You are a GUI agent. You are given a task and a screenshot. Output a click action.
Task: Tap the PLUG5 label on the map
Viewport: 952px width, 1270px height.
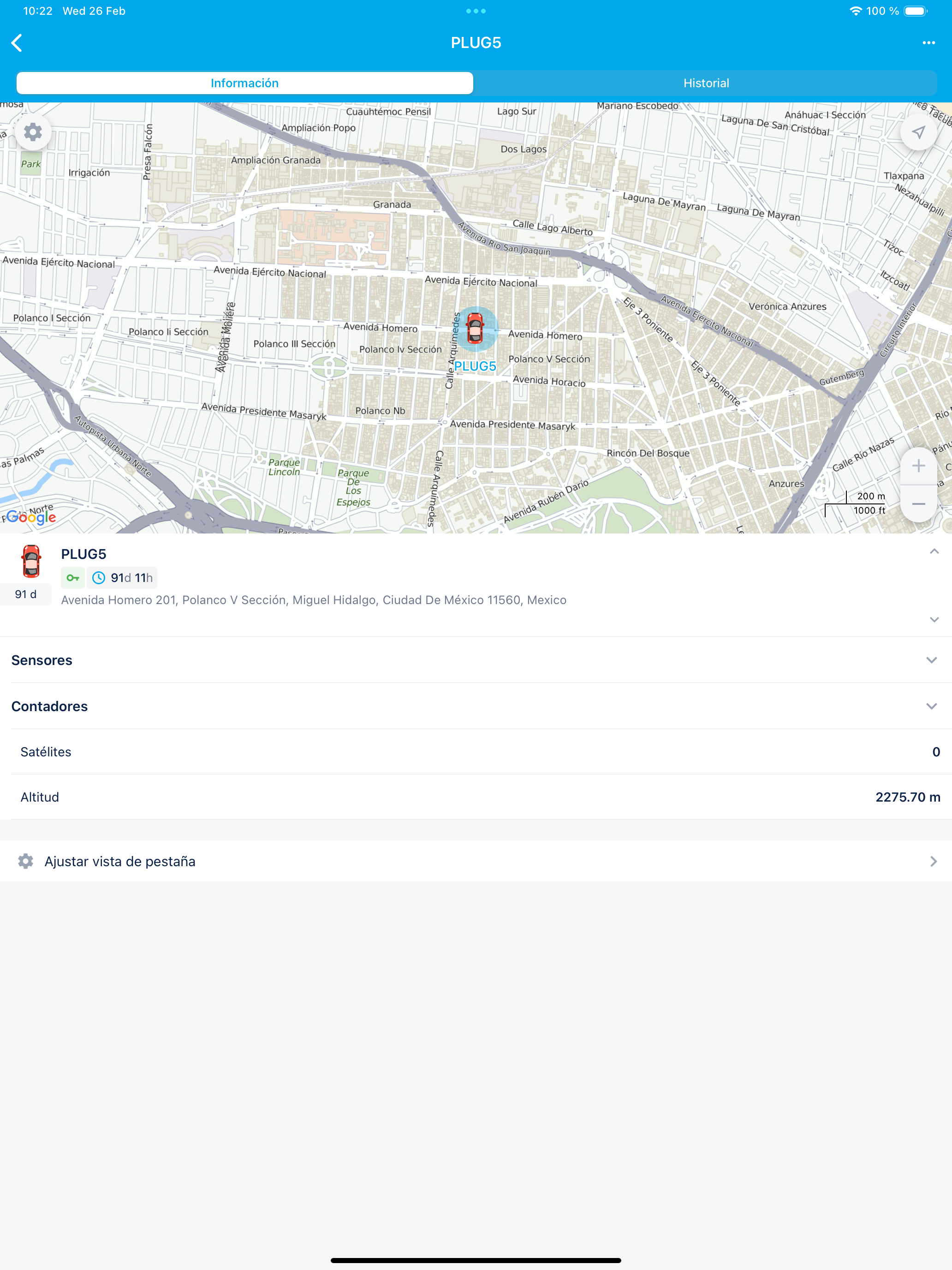pyautogui.click(x=475, y=366)
